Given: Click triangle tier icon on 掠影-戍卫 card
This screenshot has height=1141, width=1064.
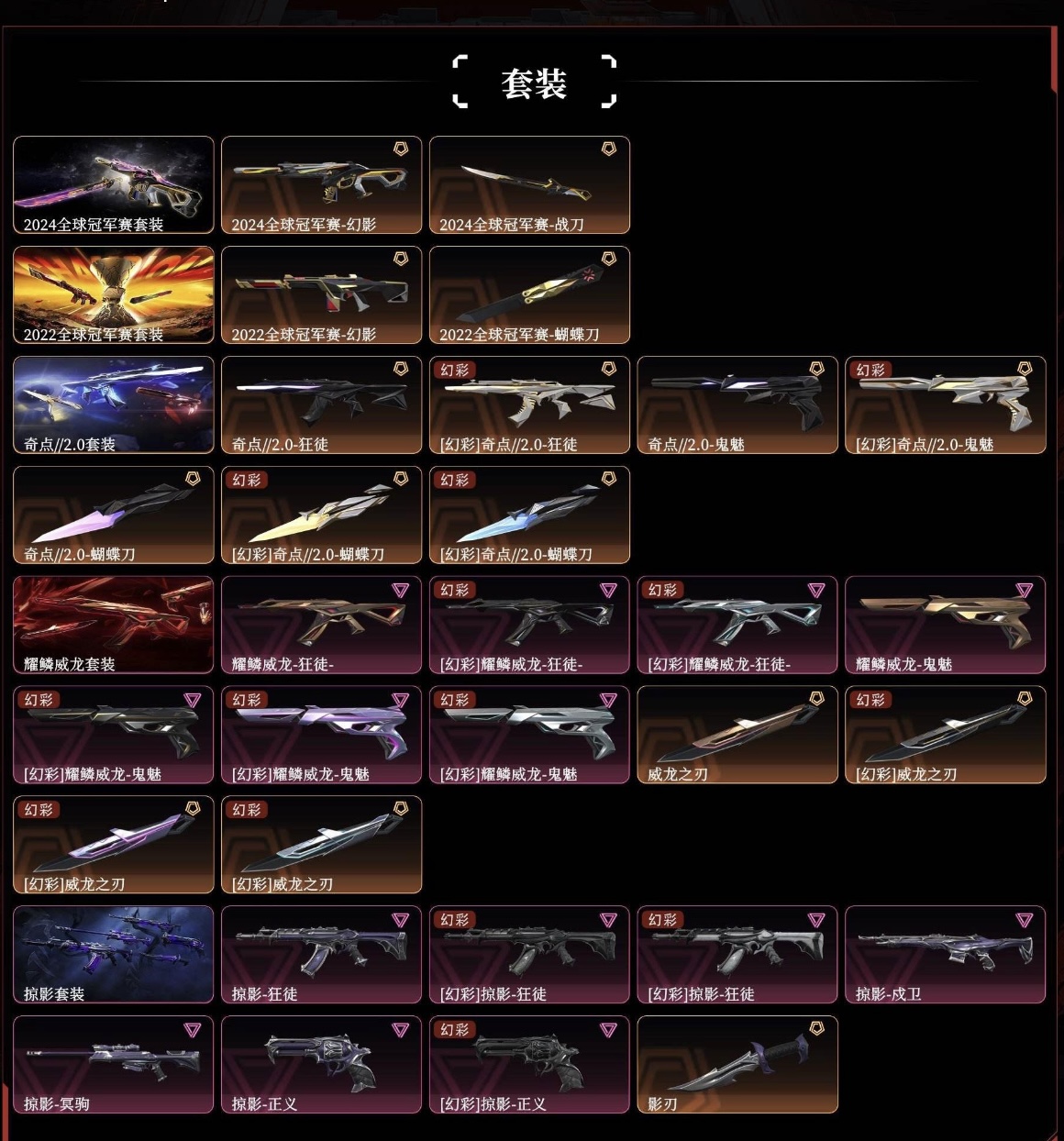Looking at the screenshot, I should 1025,919.
